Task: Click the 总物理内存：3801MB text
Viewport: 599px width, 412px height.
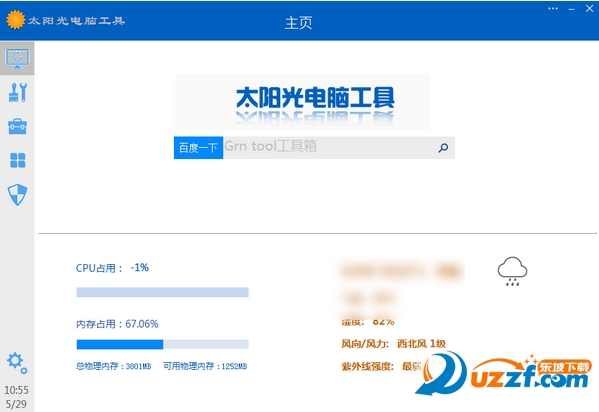Action: coord(113,366)
